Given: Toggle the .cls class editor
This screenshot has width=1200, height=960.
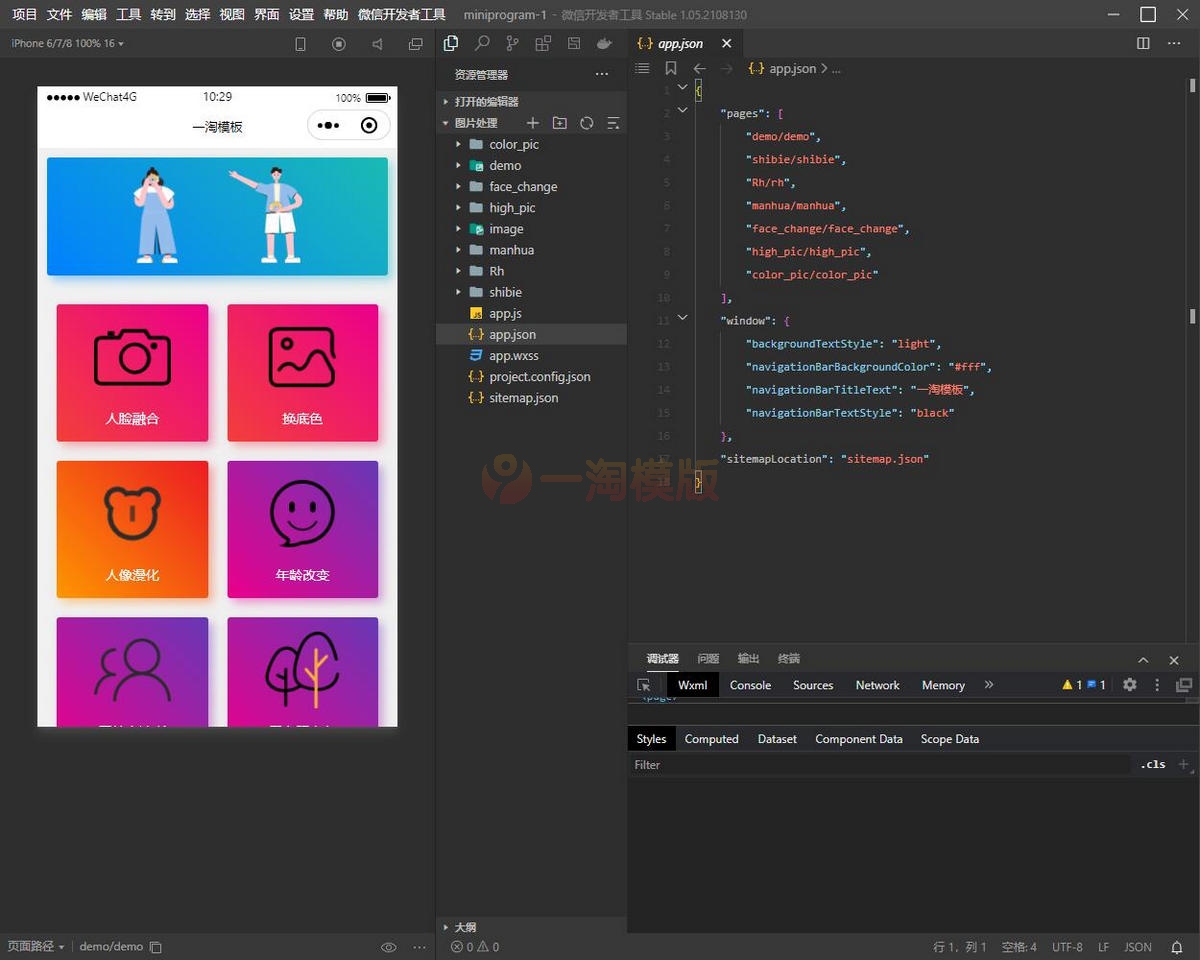Looking at the screenshot, I should [1153, 765].
